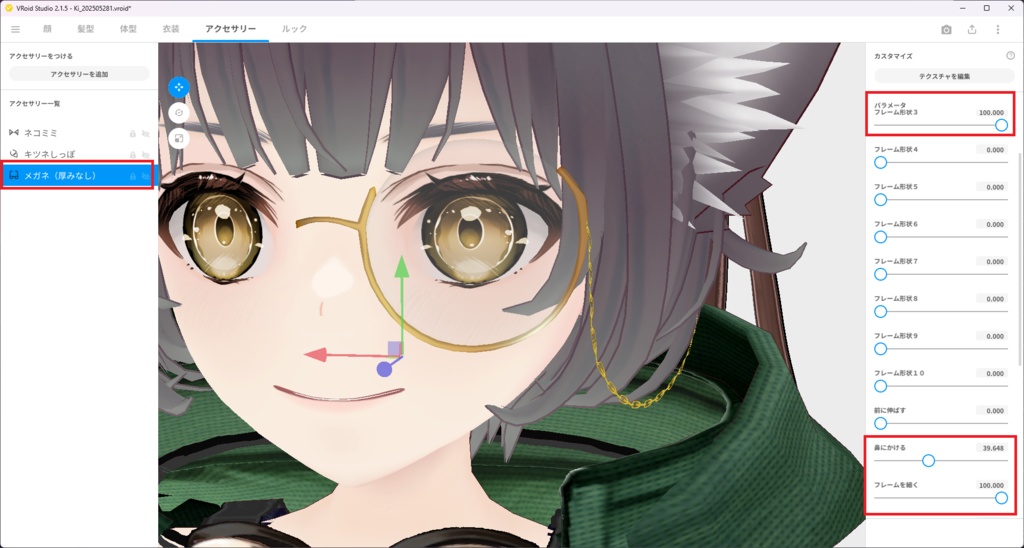This screenshot has height=548, width=1024.
Task: Click the フレーム形状９ slider handle
Action: (x=880, y=349)
